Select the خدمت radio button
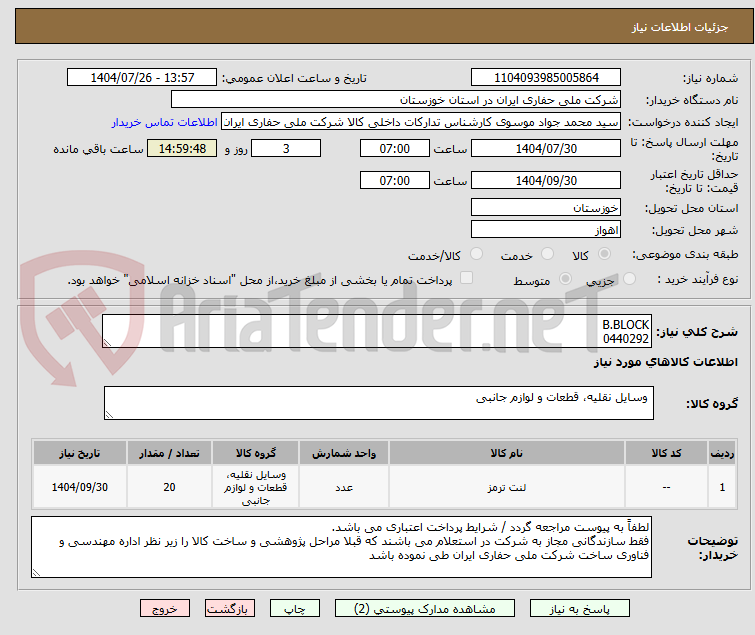Viewport: 755px width, 635px height. pyautogui.click(x=547, y=254)
